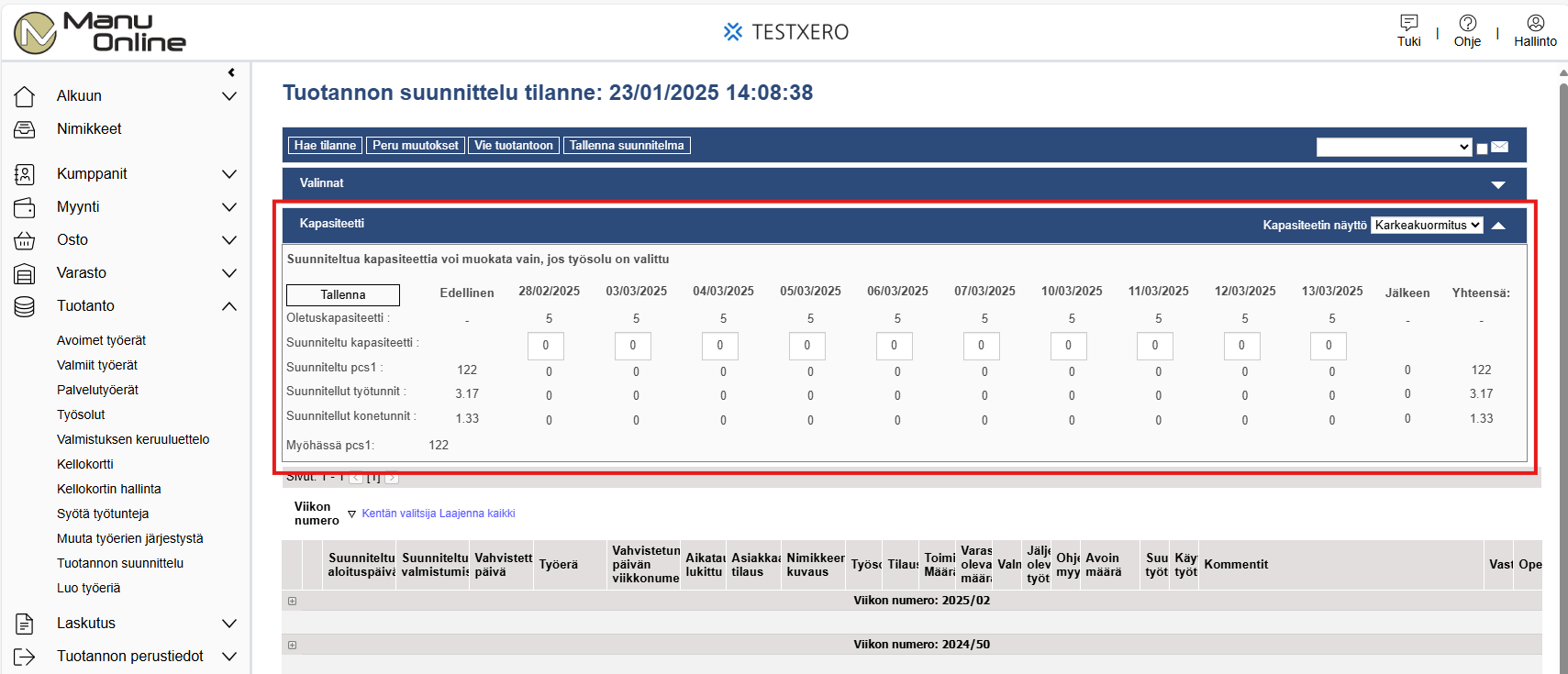Open Ohje help icon
The image size is (1568, 674).
click(x=1467, y=23)
